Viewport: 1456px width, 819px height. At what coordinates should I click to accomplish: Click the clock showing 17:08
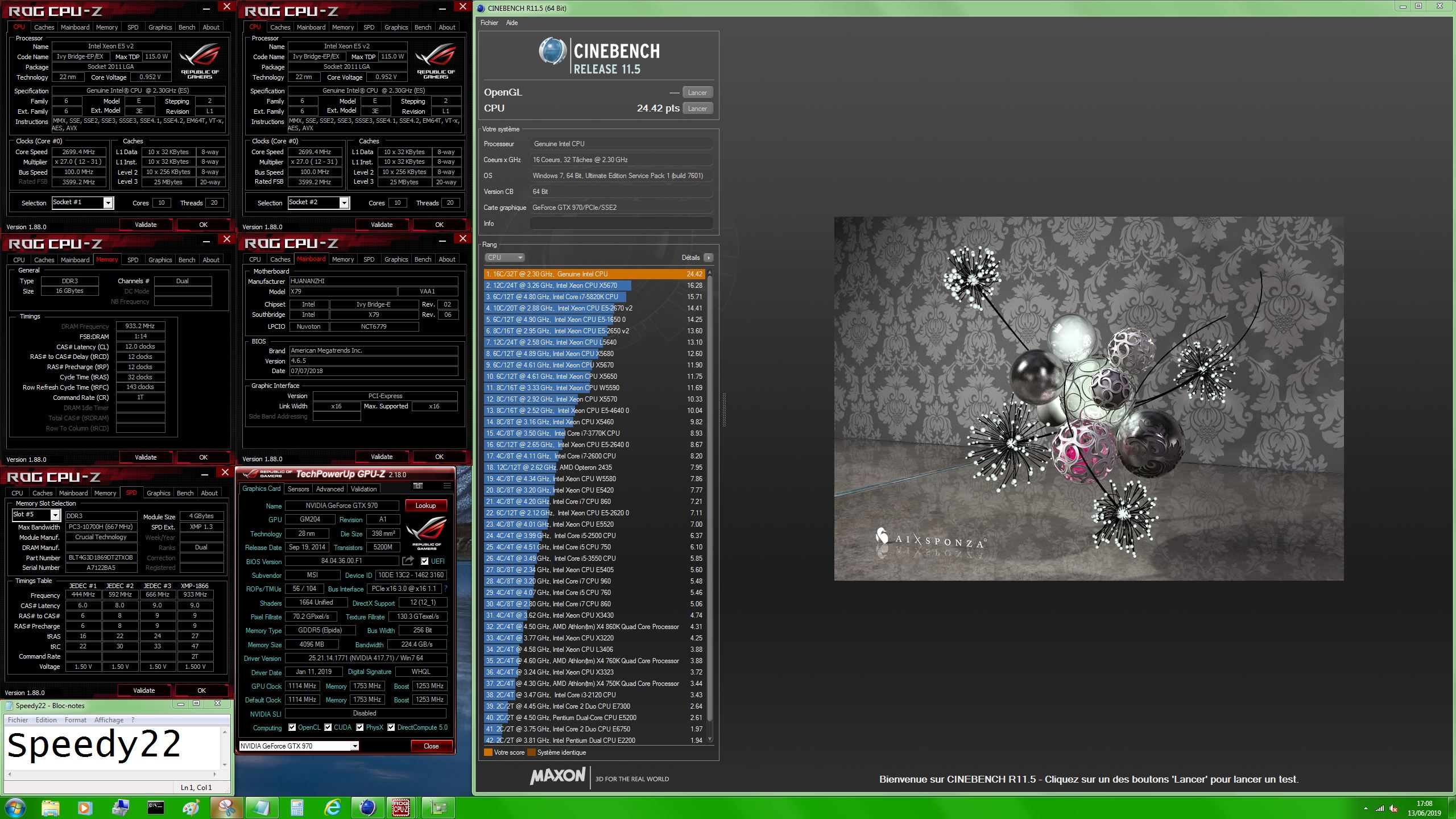click(x=1424, y=804)
